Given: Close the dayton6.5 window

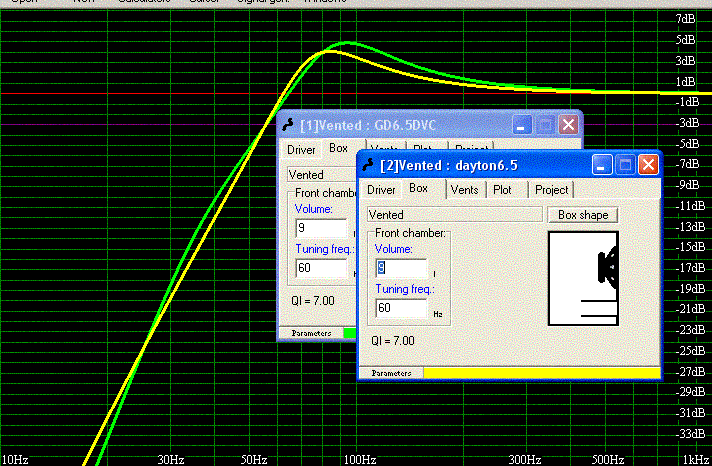Looking at the screenshot, I should pos(648,165).
